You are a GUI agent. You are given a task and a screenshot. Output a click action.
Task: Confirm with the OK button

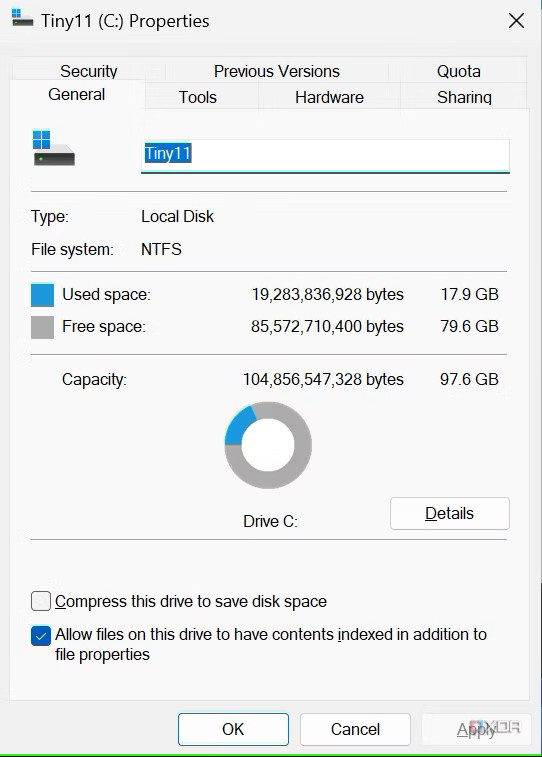(233, 729)
